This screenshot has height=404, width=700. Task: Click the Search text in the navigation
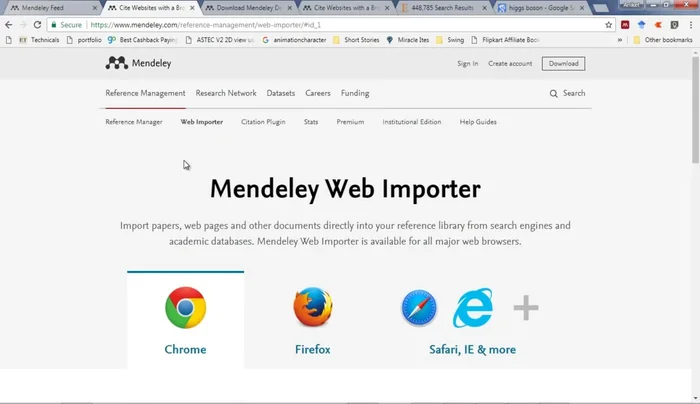[x=574, y=93]
